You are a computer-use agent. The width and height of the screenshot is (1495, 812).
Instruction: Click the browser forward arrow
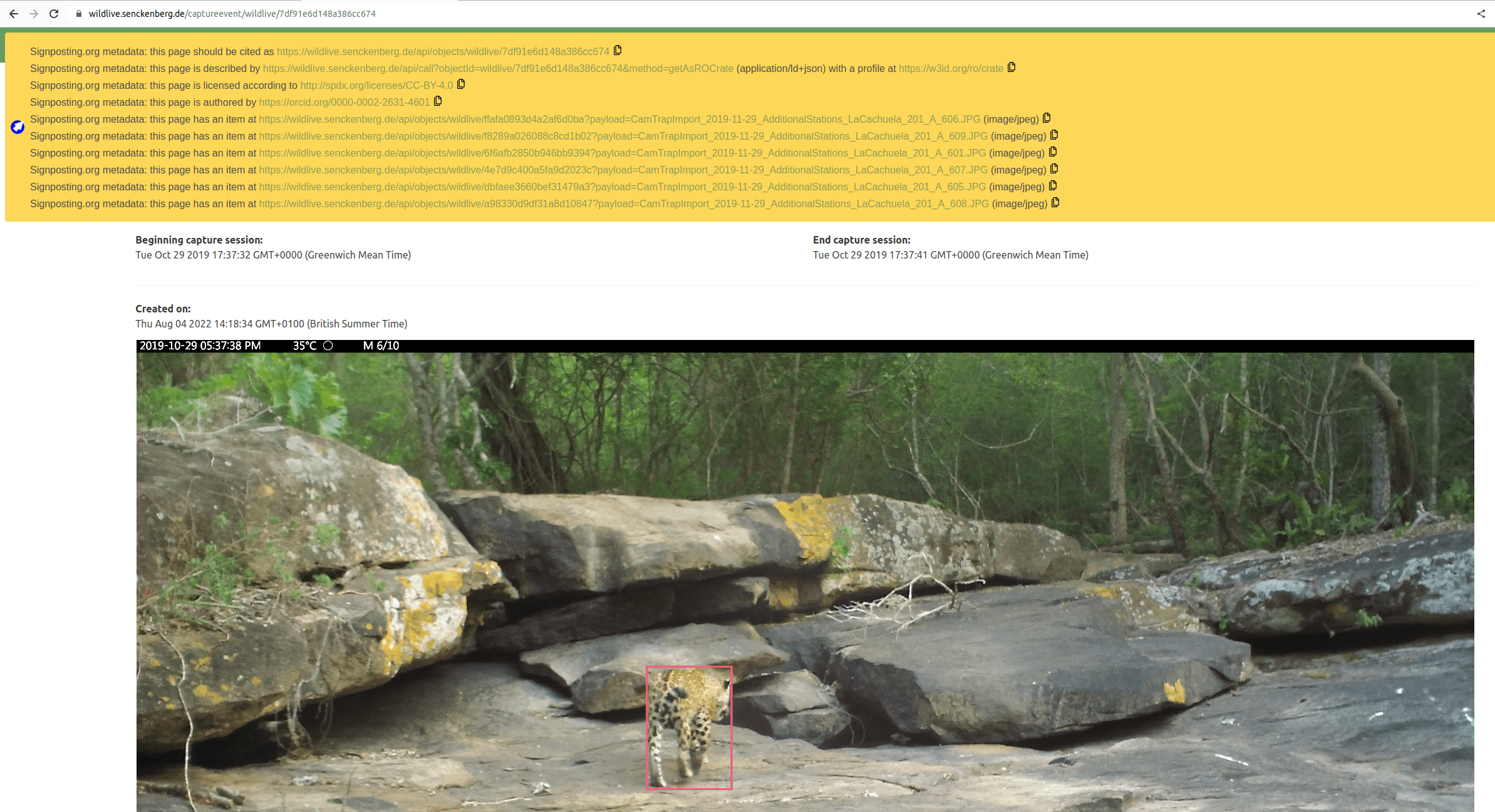34,14
